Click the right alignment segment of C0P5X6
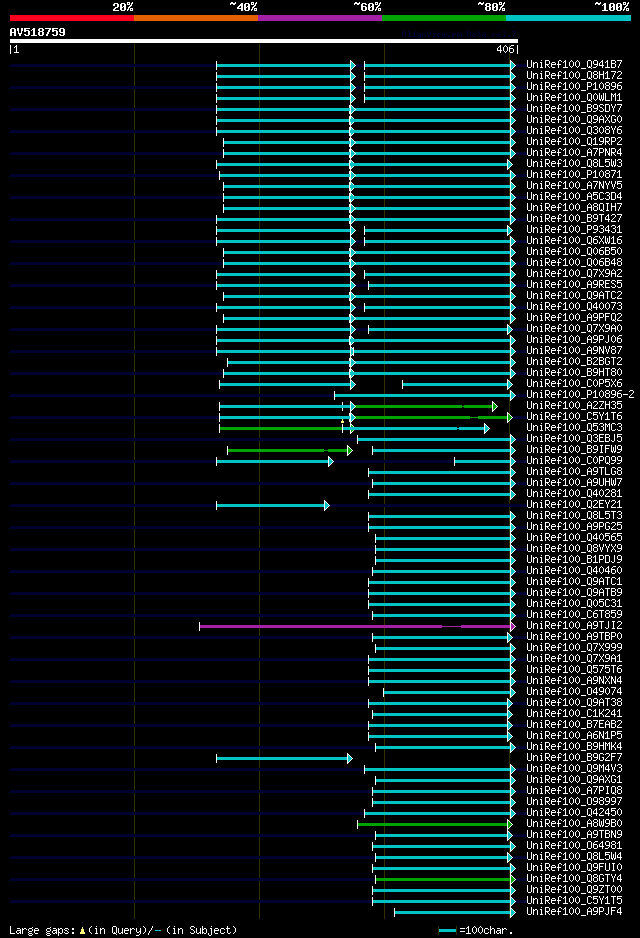 (x=458, y=385)
